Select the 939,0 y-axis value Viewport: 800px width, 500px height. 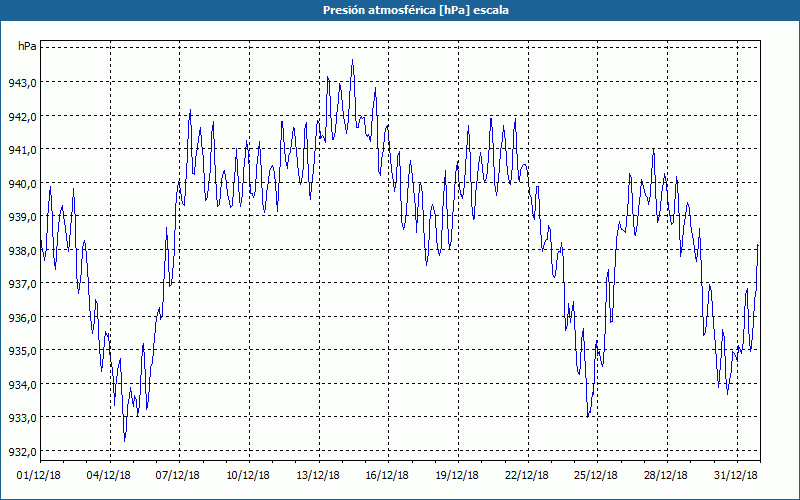(22, 217)
